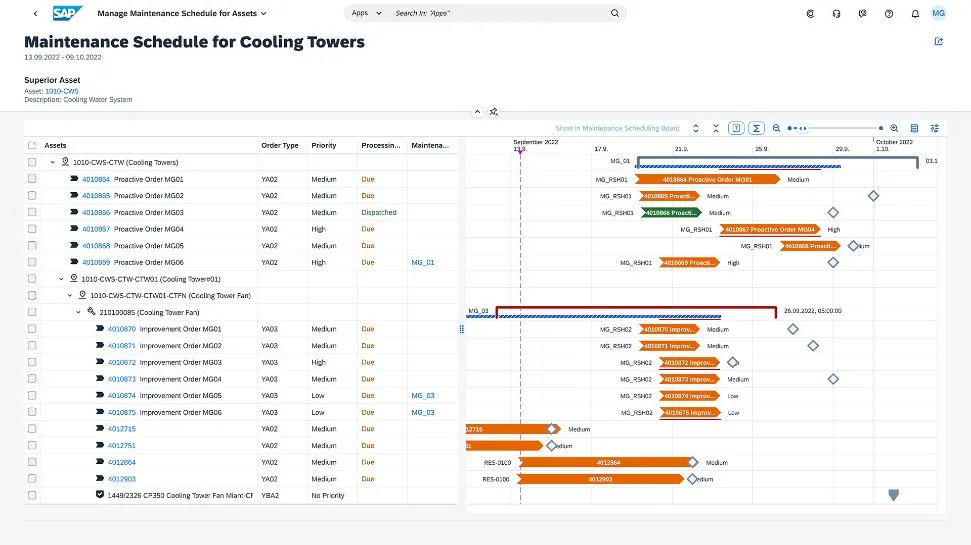Open the help question mark icon
Screen dimensions: 971x545
pyautogui.click(x=888, y=14)
